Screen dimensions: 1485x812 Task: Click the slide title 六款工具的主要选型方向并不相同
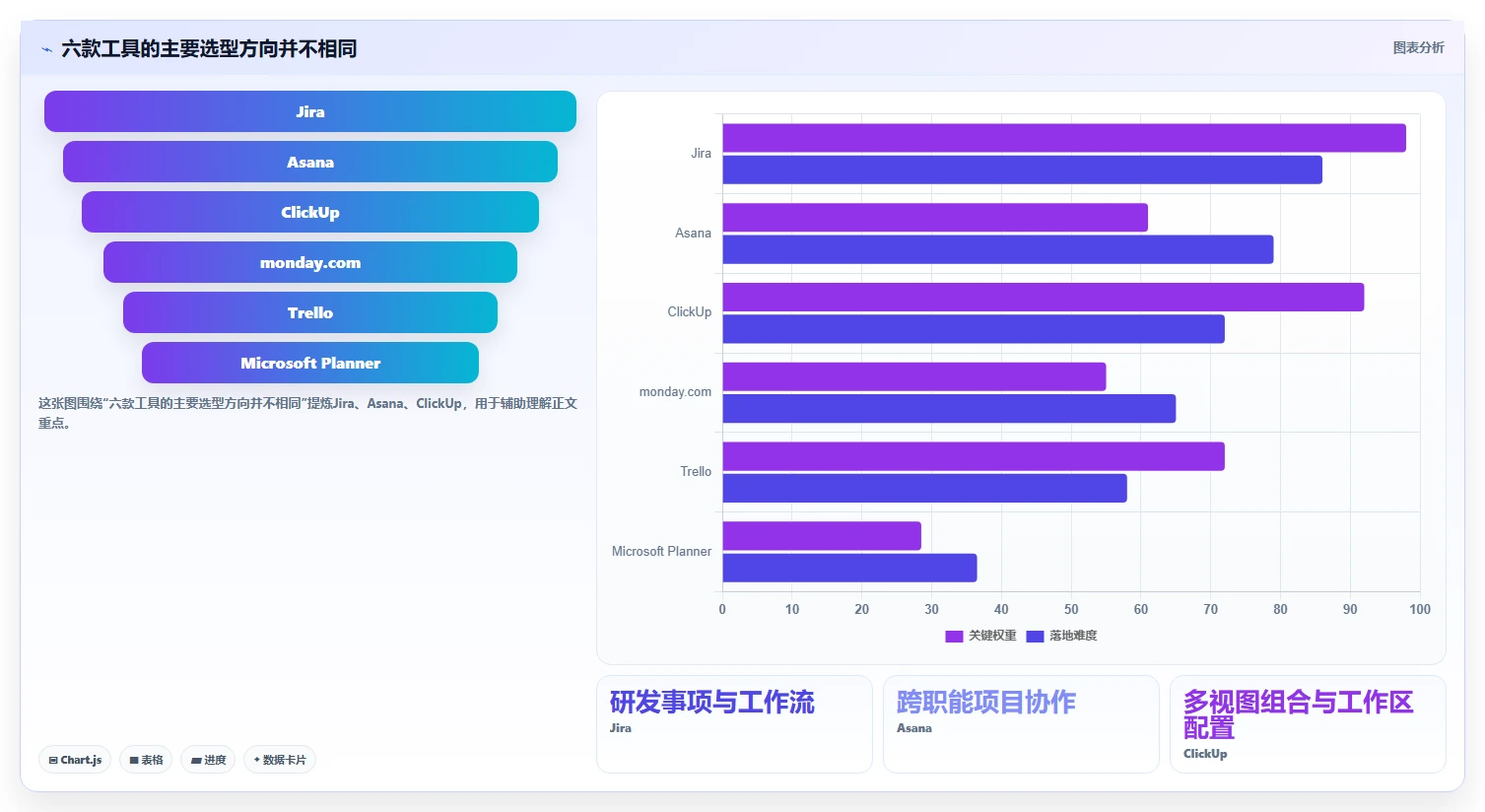point(209,48)
